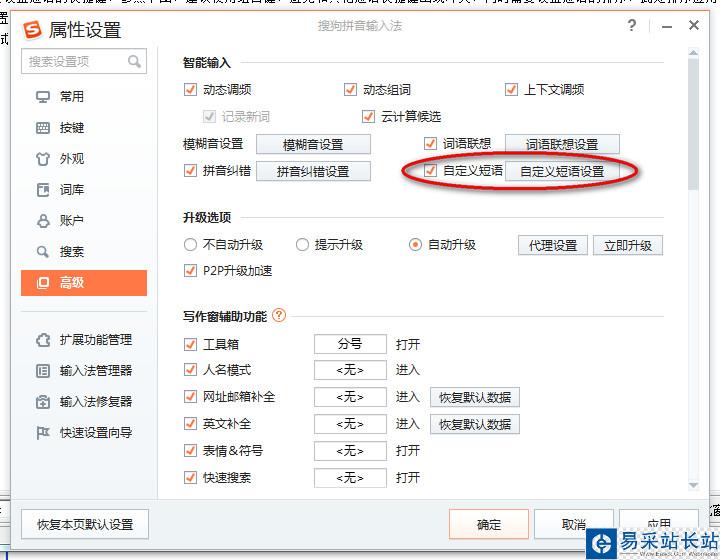Click the 取消 button

point(574,524)
